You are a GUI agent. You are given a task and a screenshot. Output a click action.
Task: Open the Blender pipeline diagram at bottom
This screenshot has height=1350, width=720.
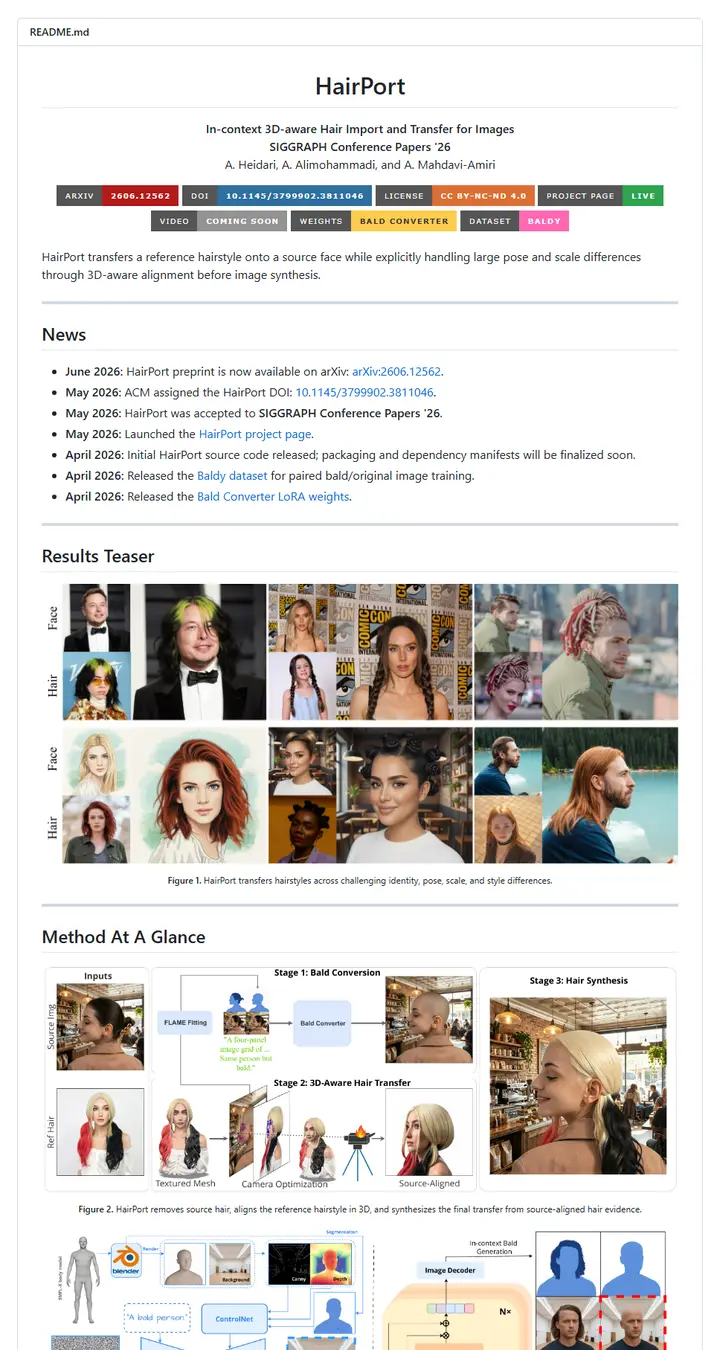[360, 1290]
